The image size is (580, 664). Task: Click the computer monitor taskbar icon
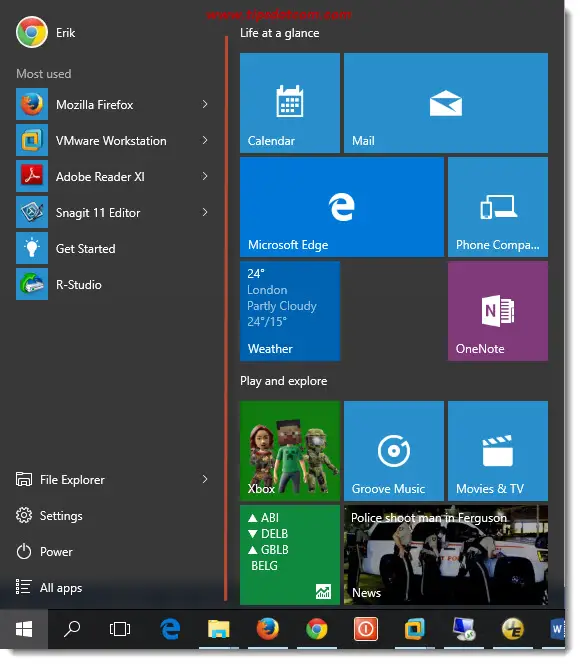pyautogui.click(x=464, y=629)
